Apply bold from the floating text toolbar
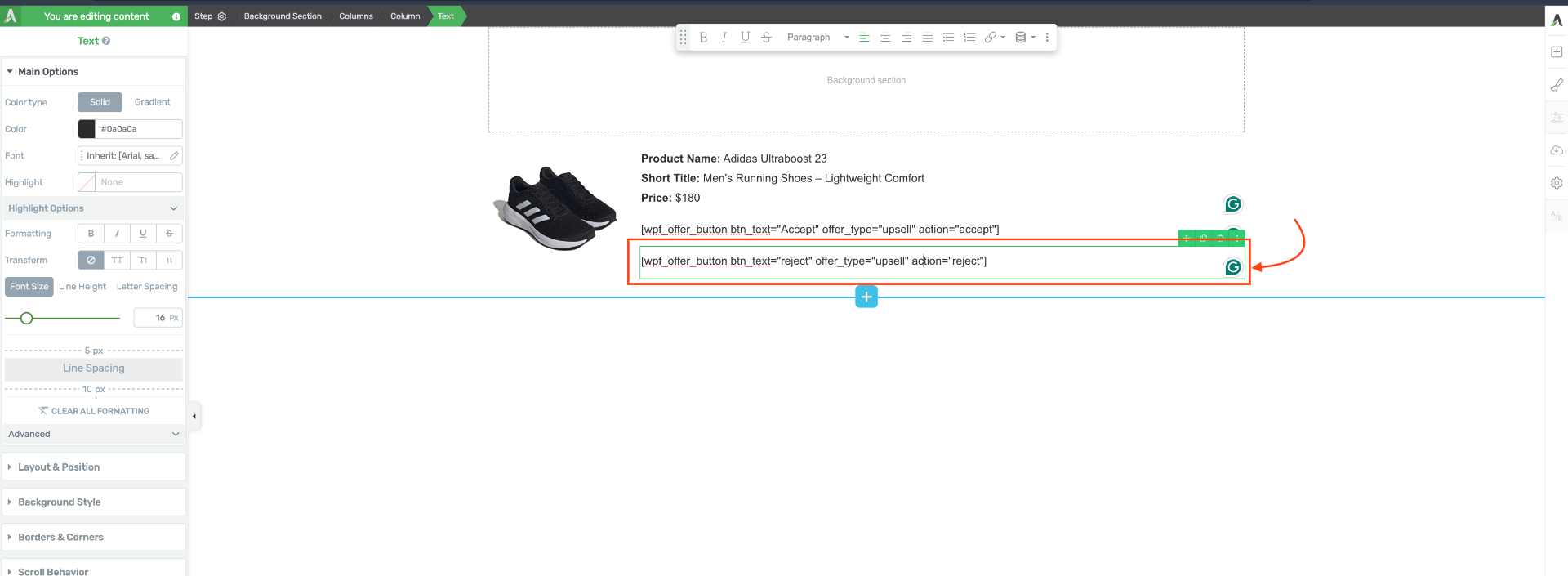 [x=703, y=38]
